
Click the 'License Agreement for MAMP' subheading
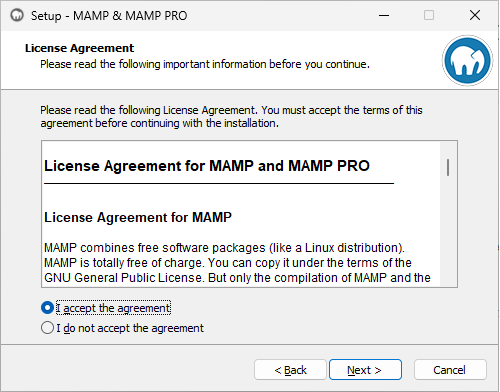point(138,217)
